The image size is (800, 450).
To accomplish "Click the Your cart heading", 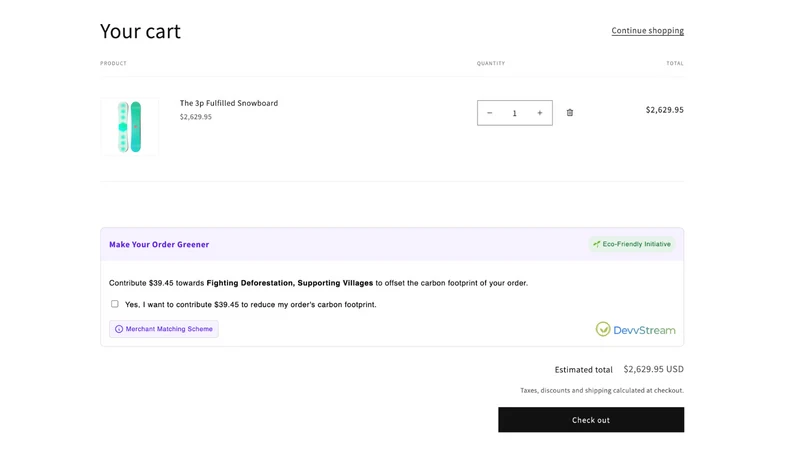I will (140, 31).
